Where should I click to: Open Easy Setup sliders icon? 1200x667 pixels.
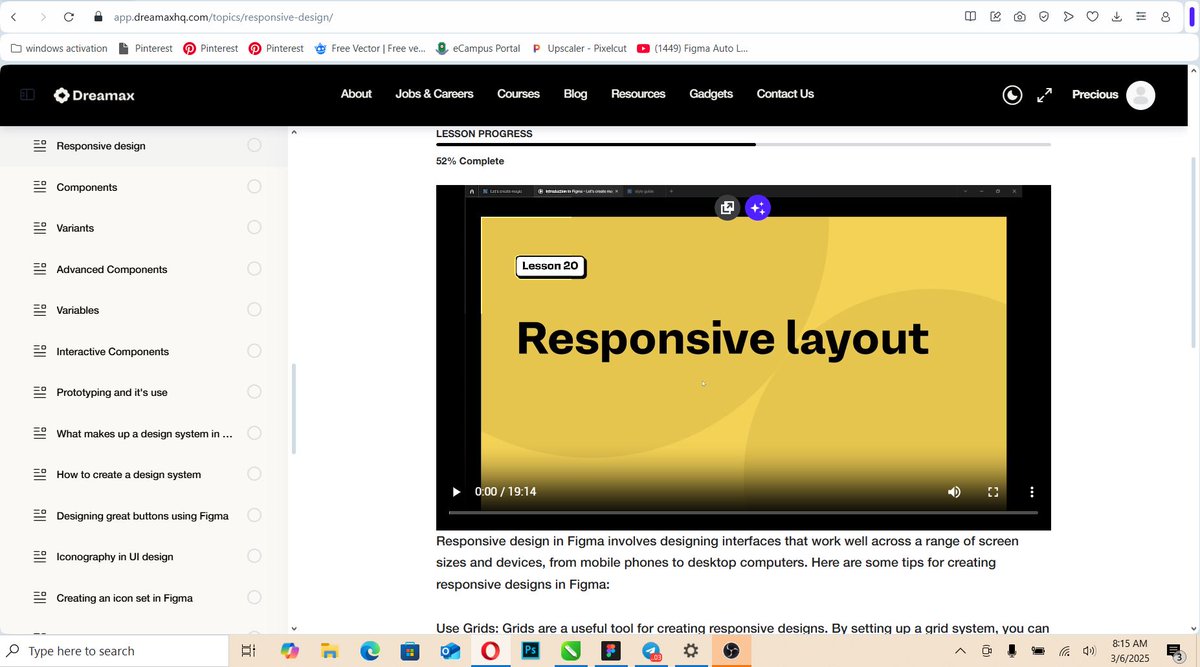pyautogui.click(x=1141, y=17)
